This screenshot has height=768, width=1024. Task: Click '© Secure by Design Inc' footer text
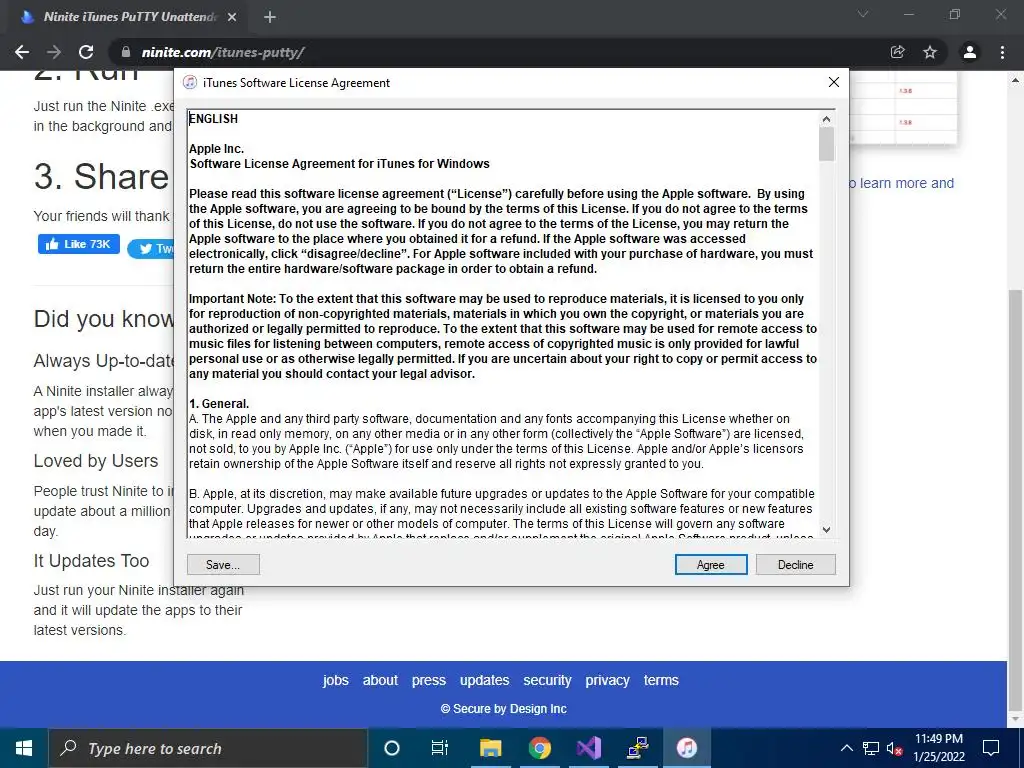pos(504,709)
